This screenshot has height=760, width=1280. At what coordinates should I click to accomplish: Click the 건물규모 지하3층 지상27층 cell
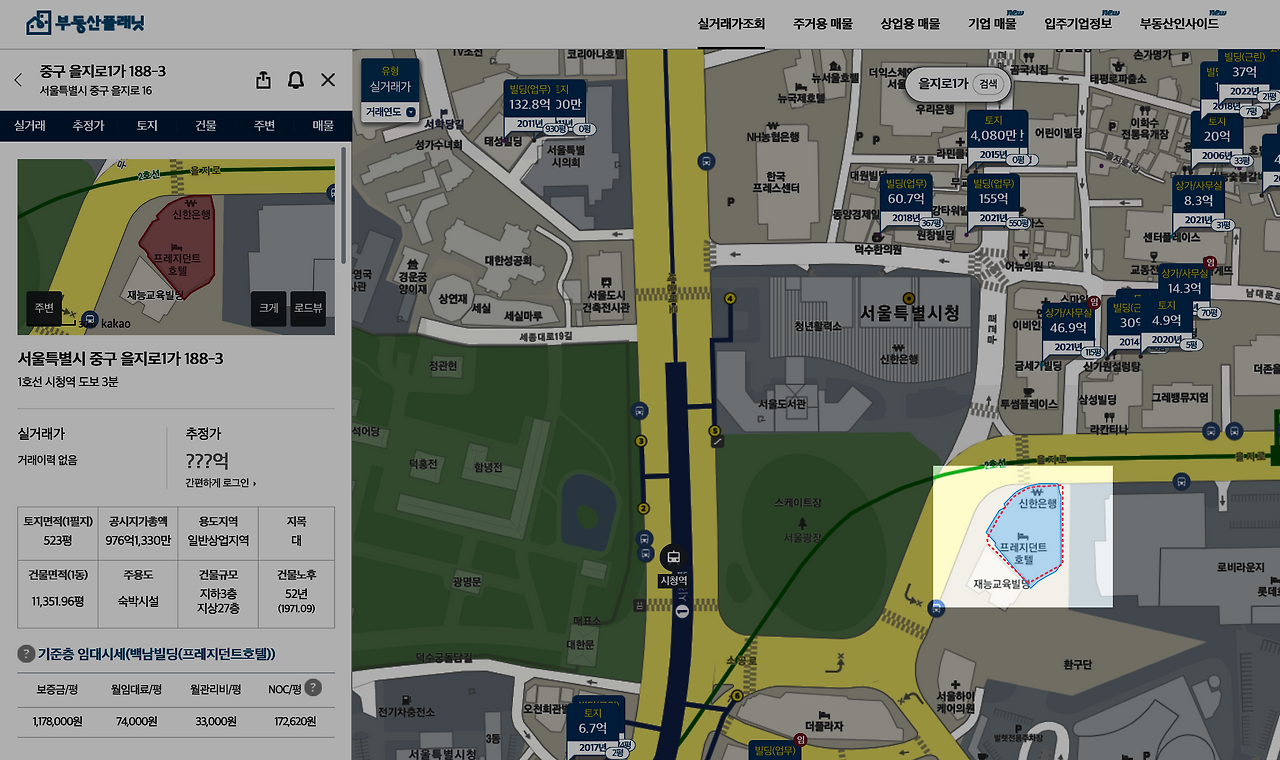click(x=218, y=593)
